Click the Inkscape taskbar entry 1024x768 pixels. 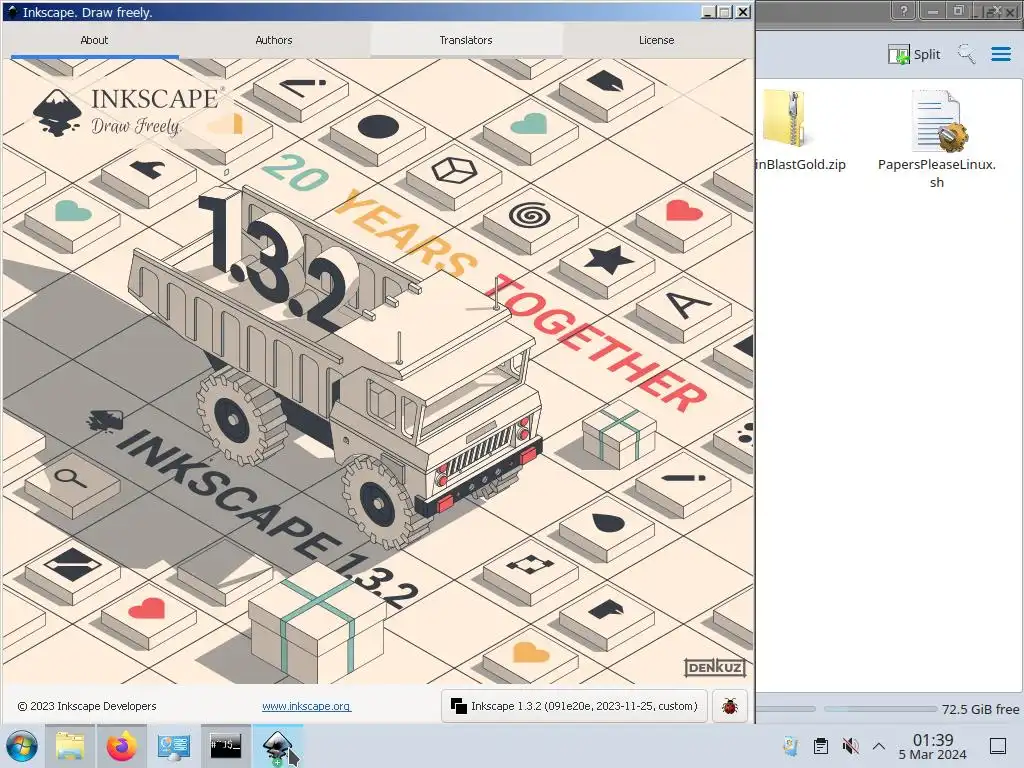coord(278,746)
